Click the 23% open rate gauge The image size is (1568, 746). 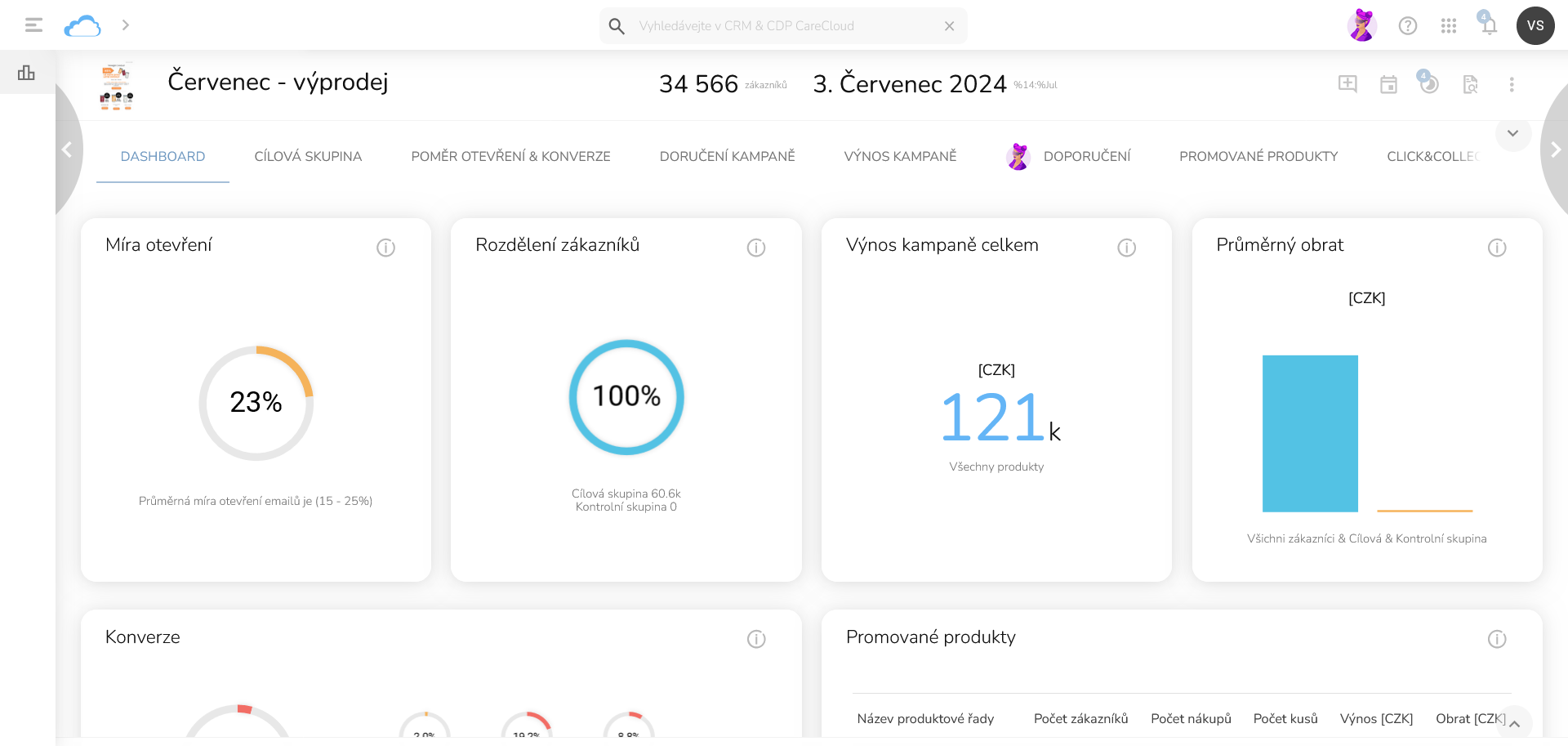click(x=256, y=403)
